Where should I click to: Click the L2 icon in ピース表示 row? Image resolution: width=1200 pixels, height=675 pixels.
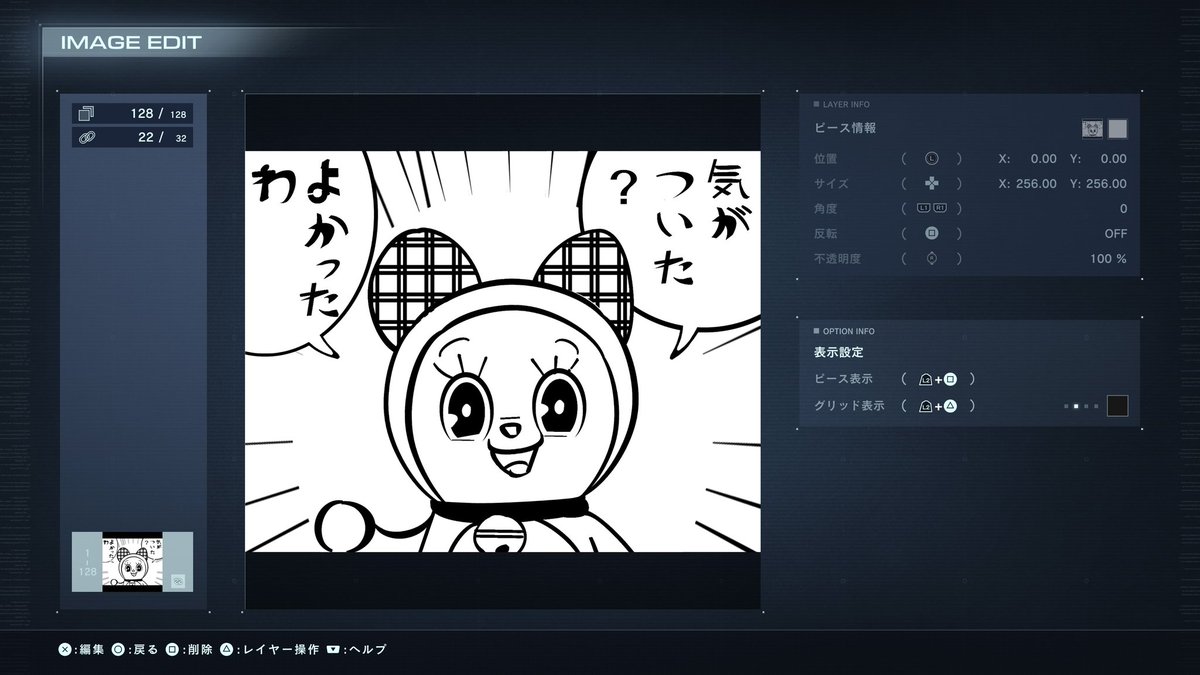point(926,379)
